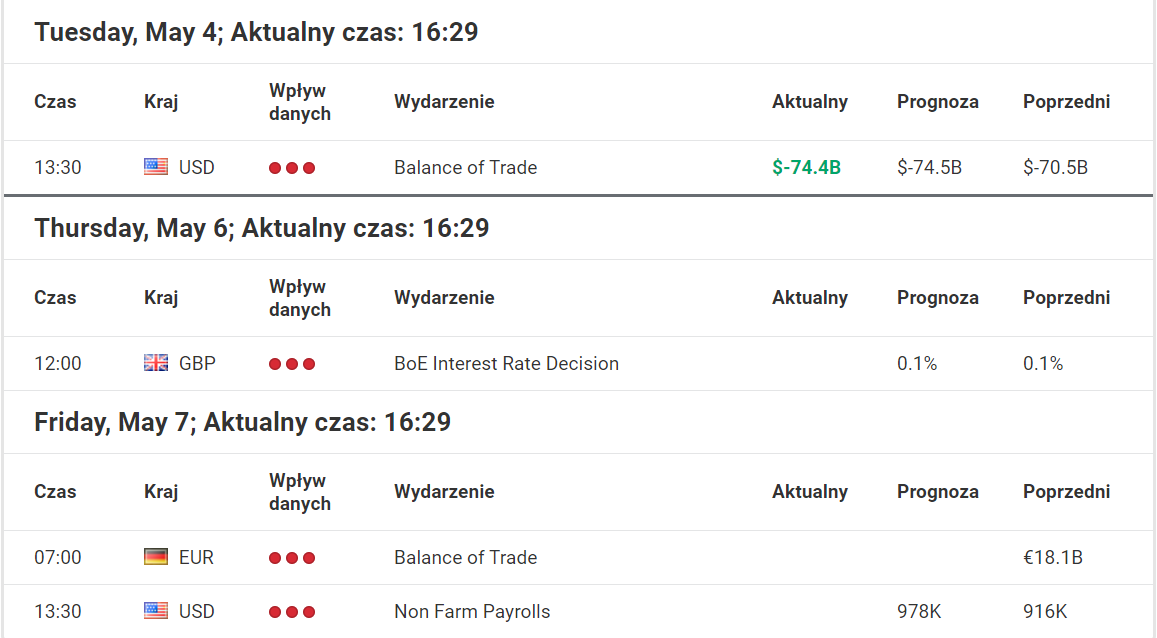The image size is (1157, 638).
Task: Click the Tuesday, May 4 section heading
Action: 256,32
